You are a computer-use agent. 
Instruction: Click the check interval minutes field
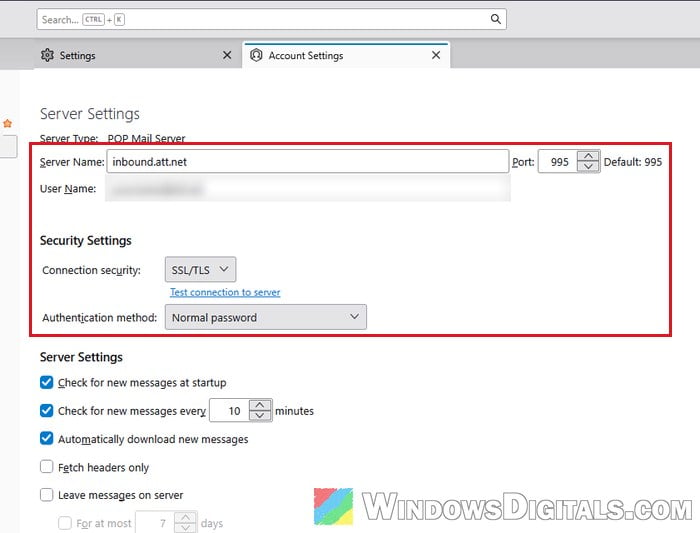(229, 411)
